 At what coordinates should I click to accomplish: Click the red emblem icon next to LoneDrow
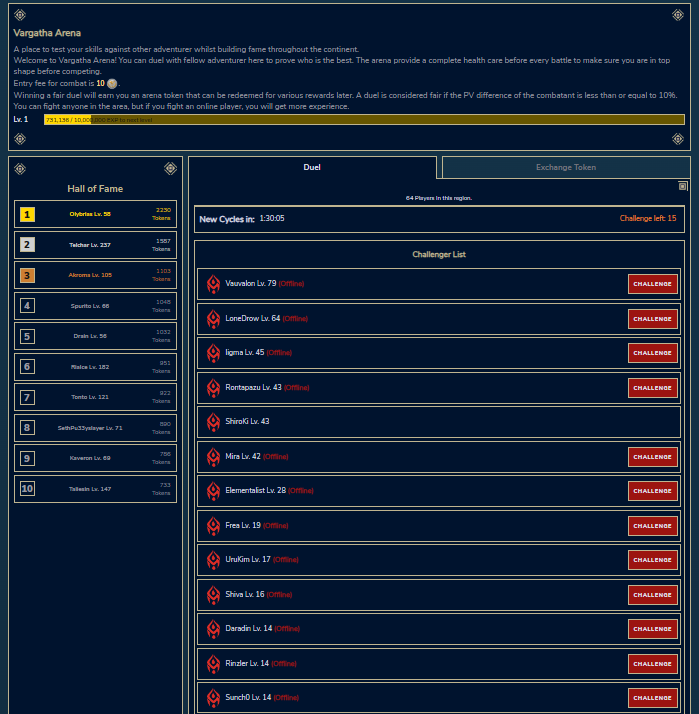click(x=213, y=319)
